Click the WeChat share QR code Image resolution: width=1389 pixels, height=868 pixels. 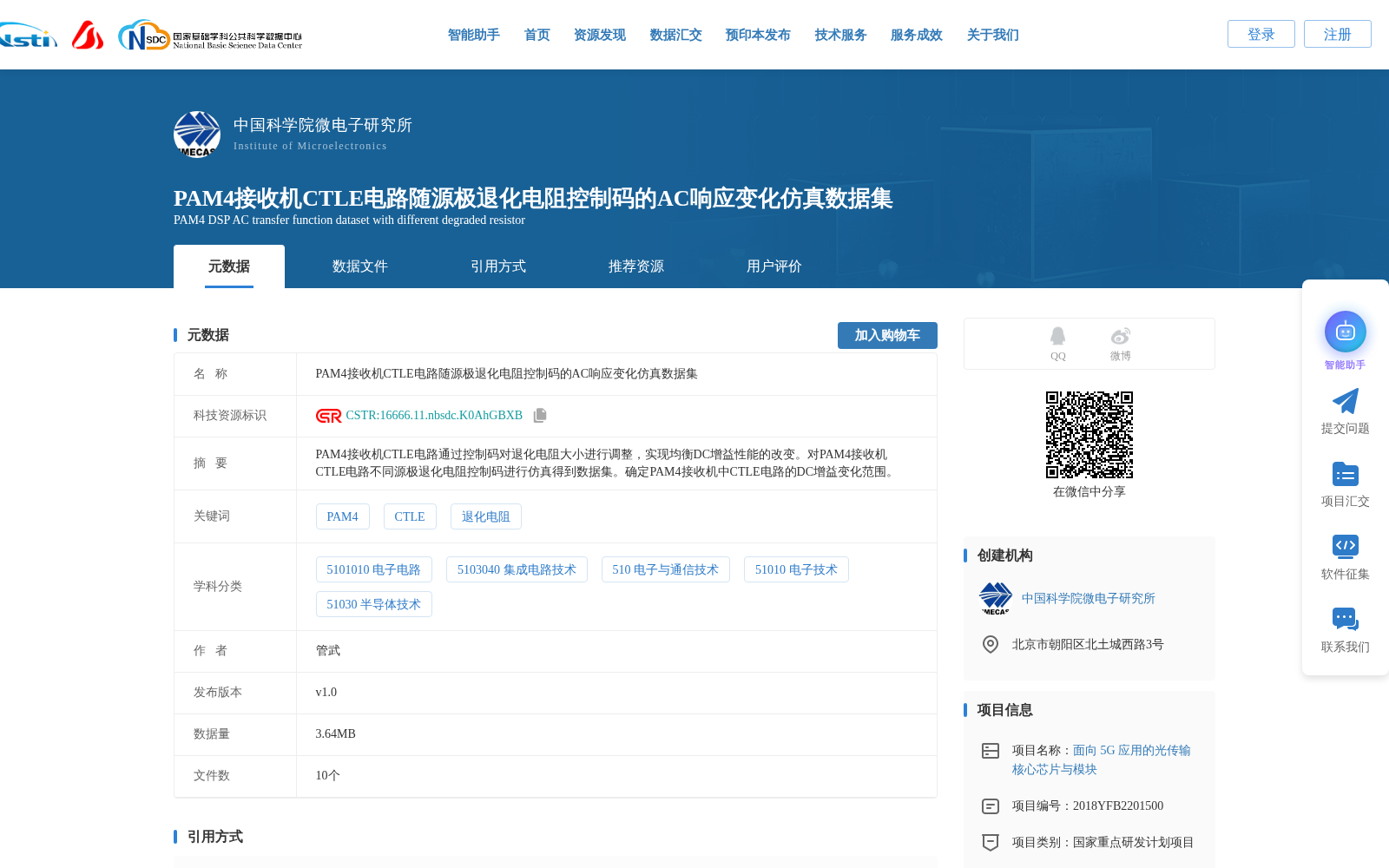[x=1089, y=435]
